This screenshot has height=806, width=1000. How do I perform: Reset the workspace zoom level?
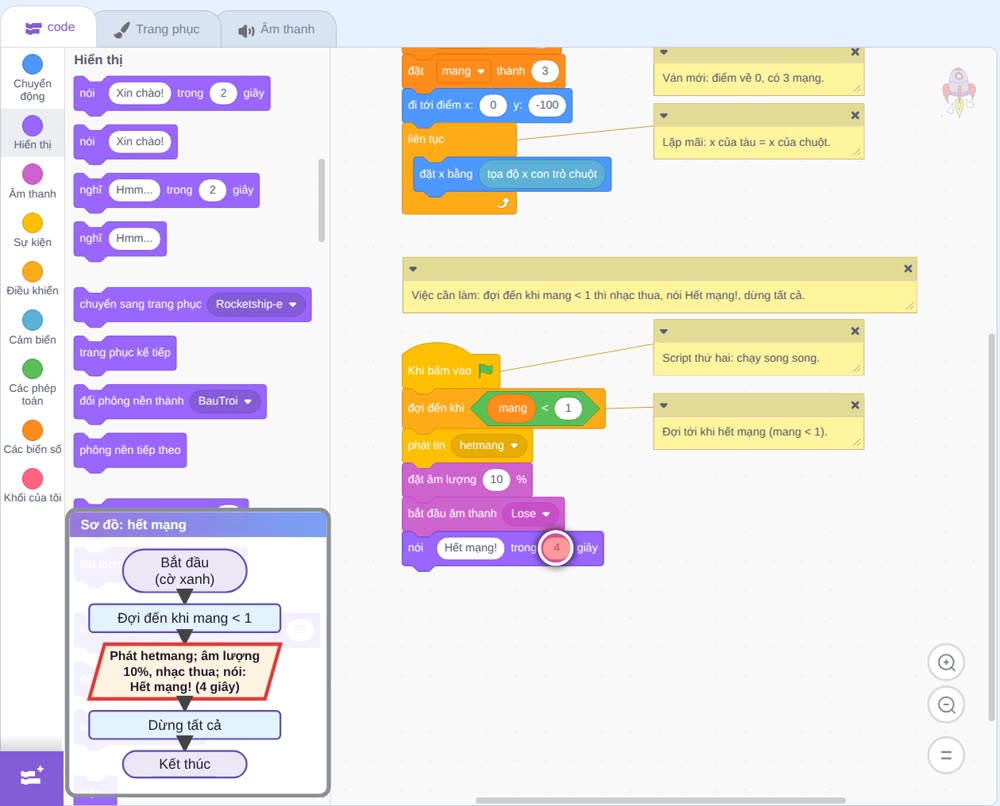click(946, 756)
